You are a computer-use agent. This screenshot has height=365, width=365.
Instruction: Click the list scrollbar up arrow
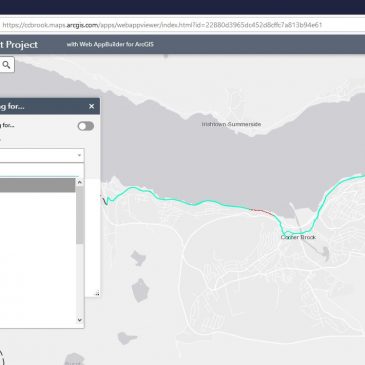tap(80, 182)
